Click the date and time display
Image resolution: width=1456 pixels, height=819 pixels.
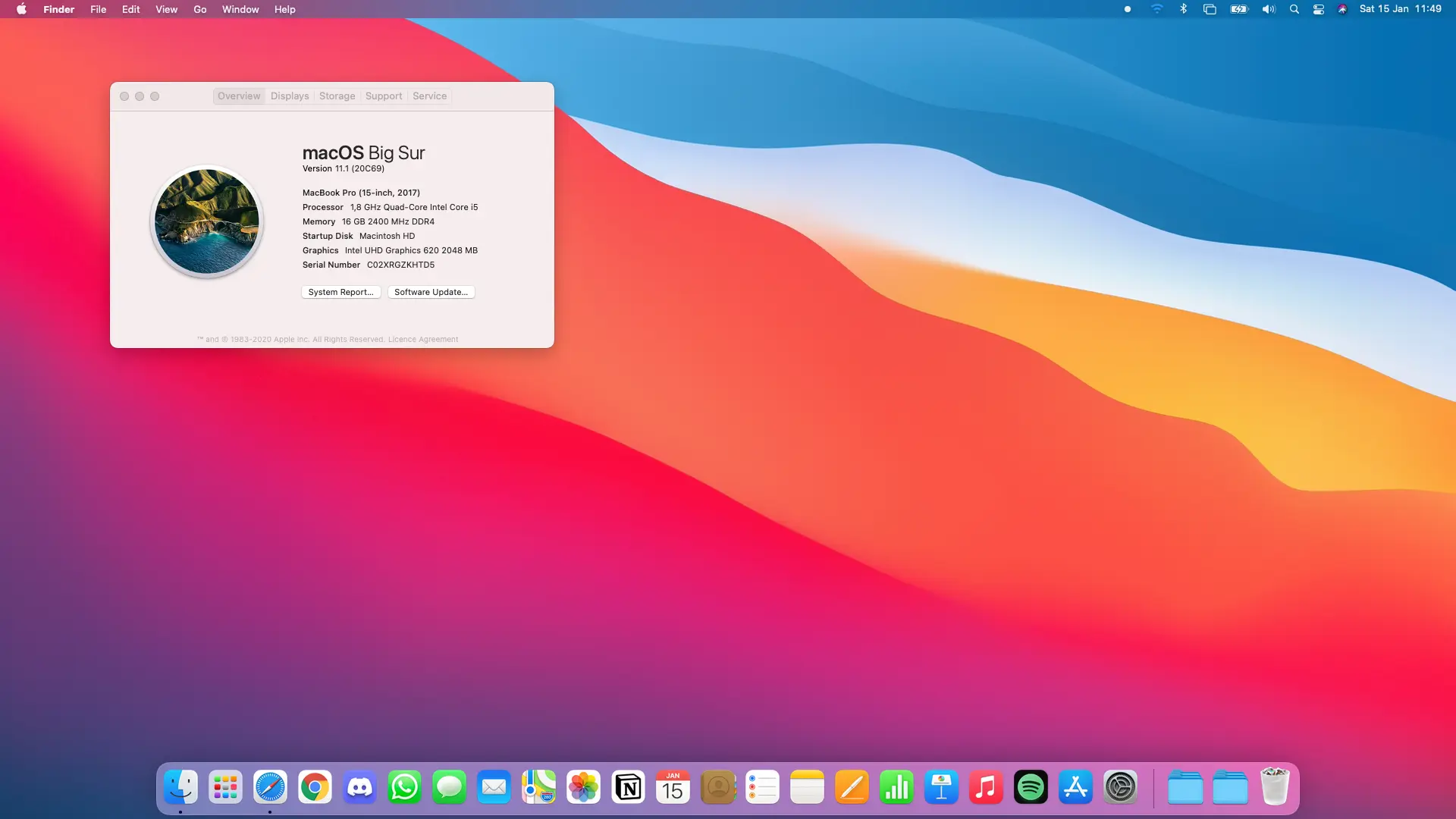tap(1400, 9)
